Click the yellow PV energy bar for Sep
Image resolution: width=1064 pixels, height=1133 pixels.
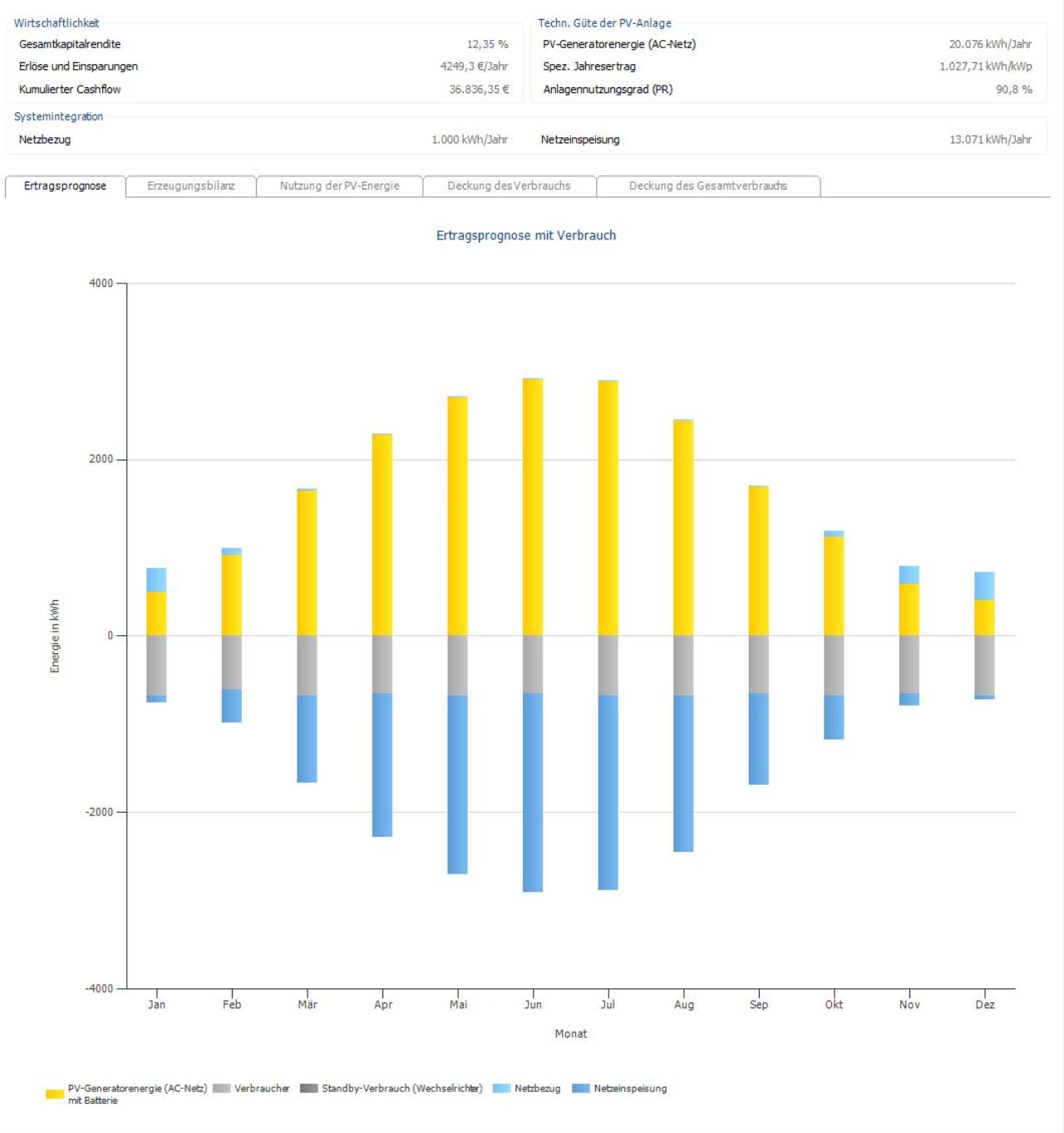(758, 561)
